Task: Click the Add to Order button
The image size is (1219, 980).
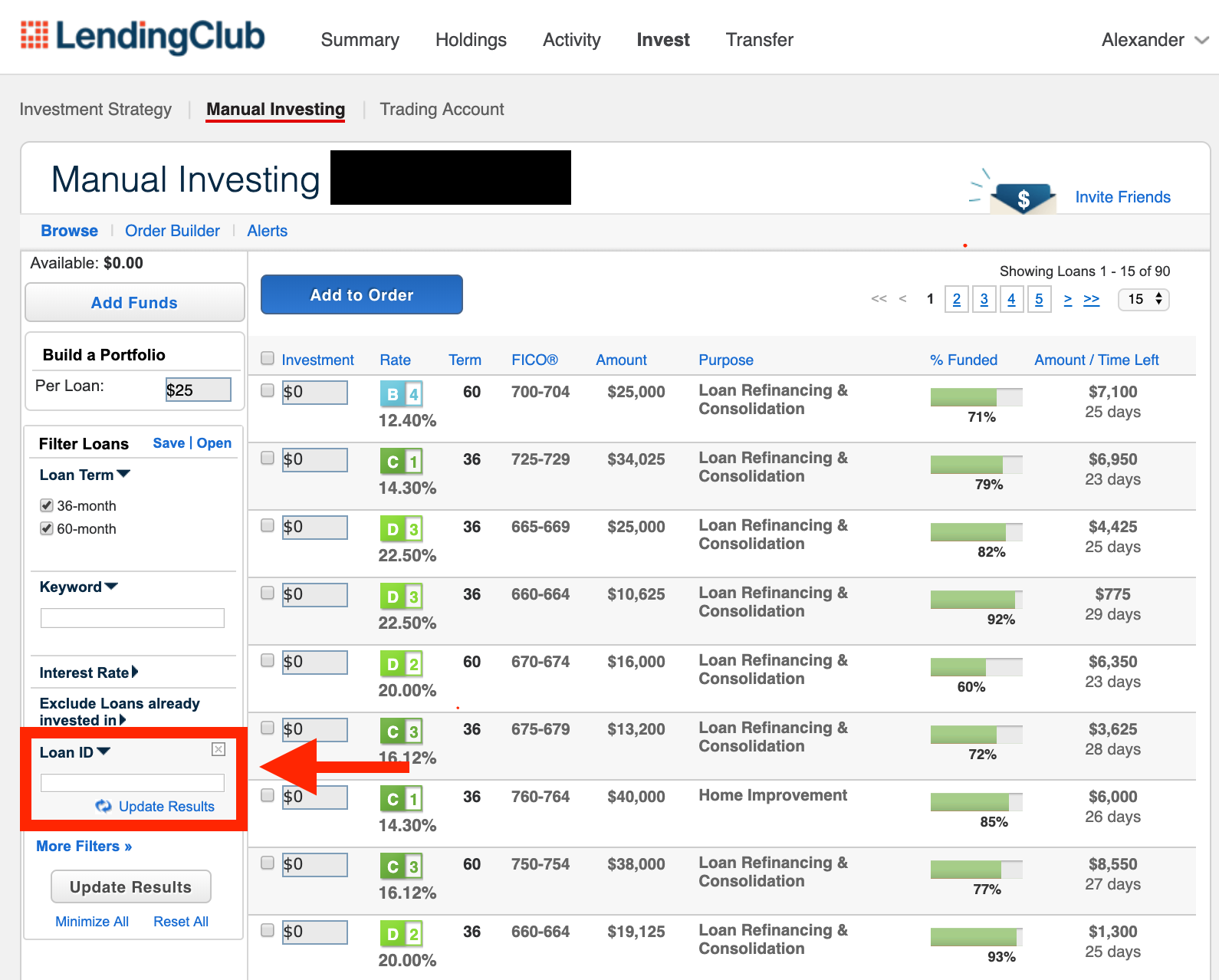Action: pos(362,294)
